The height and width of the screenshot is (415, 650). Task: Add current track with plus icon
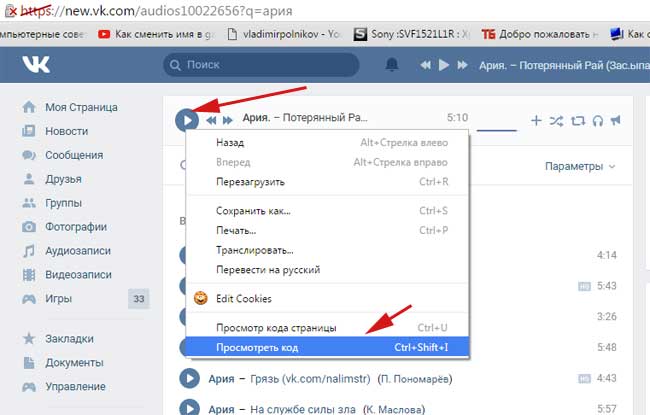coord(536,121)
